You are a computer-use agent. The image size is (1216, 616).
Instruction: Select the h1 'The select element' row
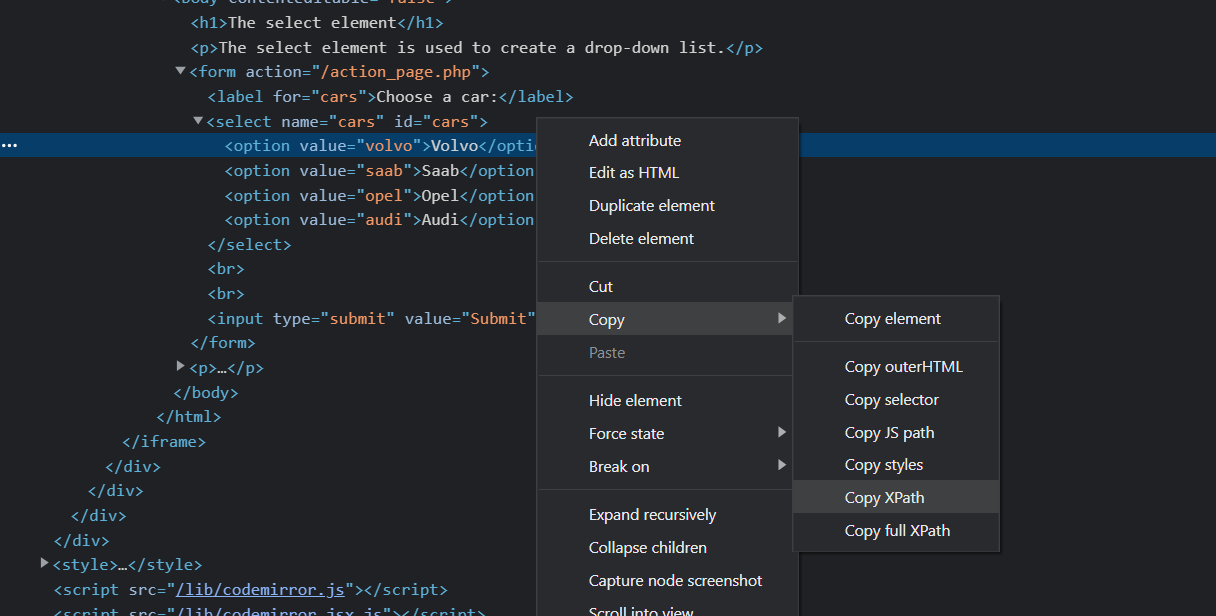point(317,22)
